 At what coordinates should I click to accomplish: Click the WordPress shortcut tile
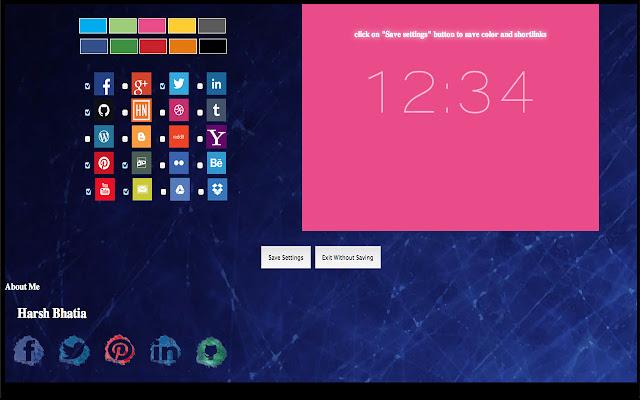coord(104,137)
